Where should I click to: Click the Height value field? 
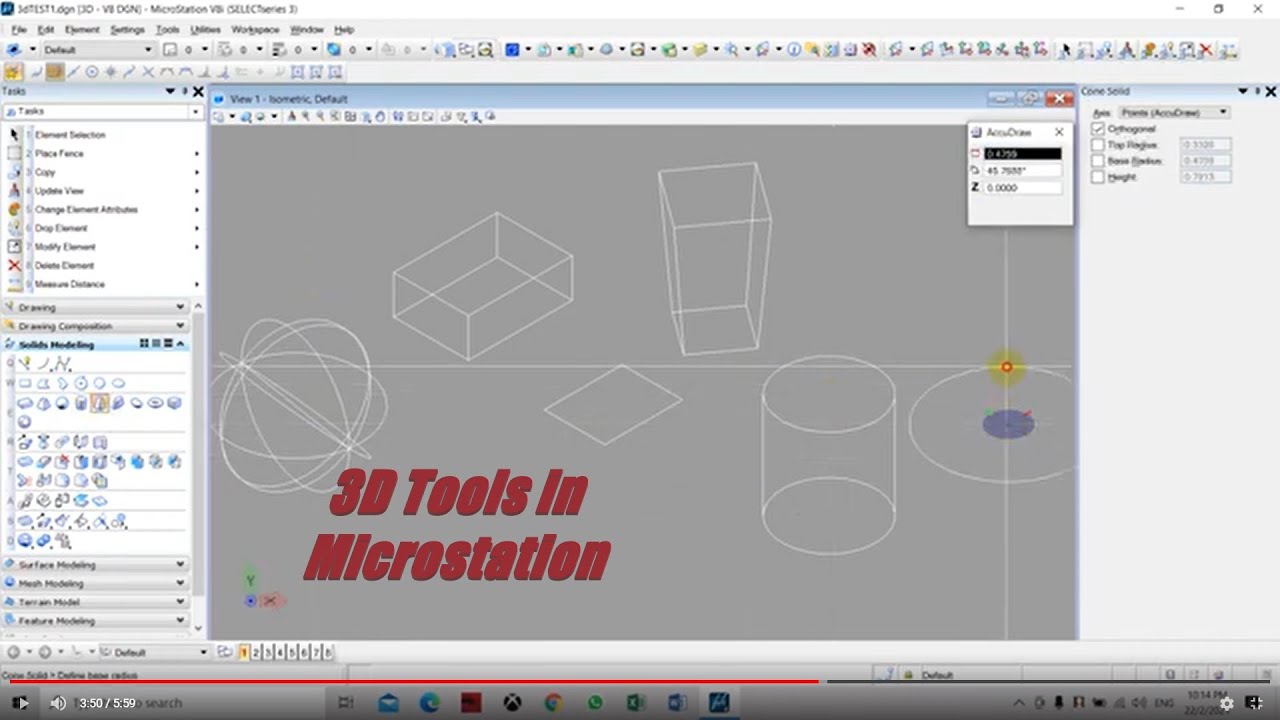click(x=1205, y=177)
